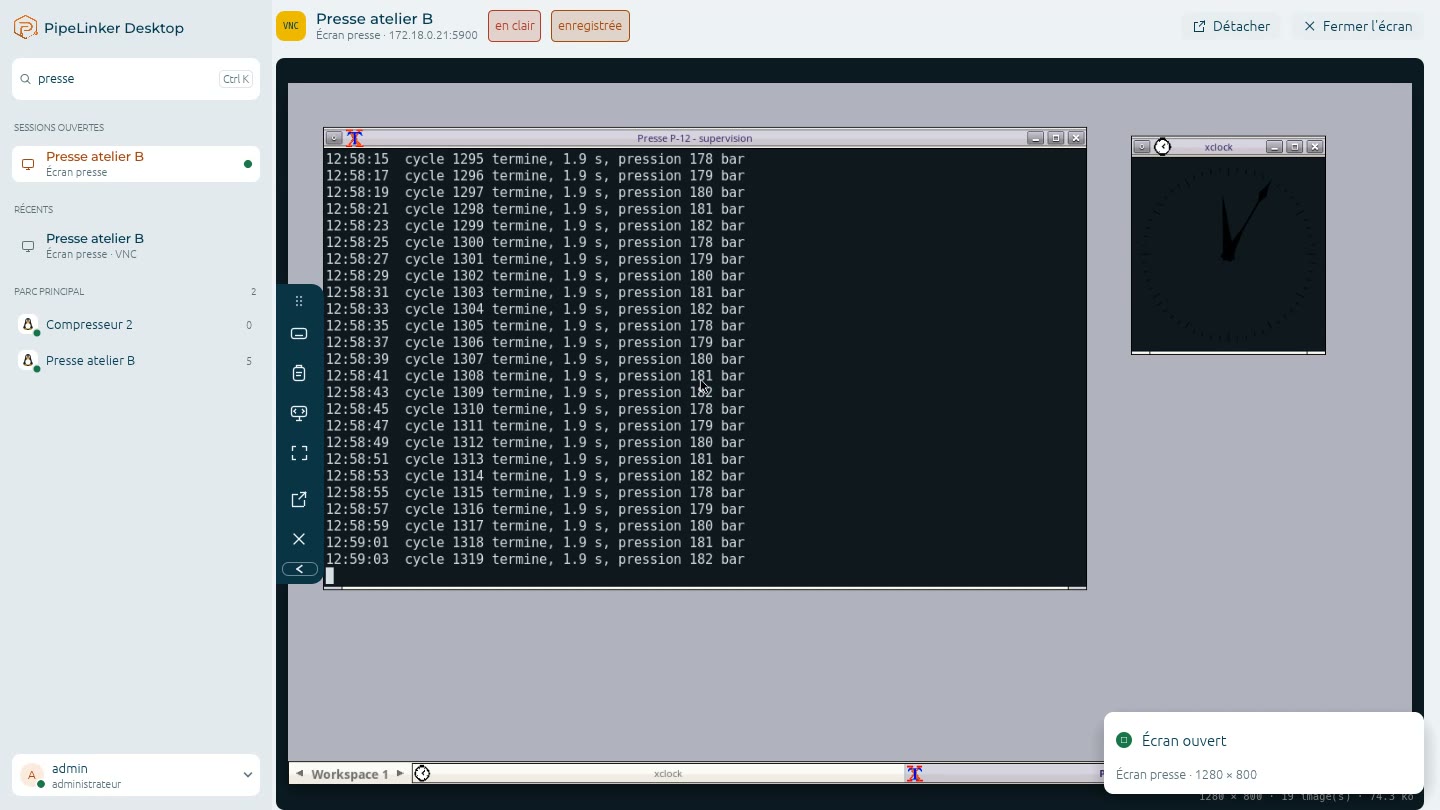Open the virtual keyboard from the floating toolbar
The height and width of the screenshot is (810, 1440).
coord(299,334)
